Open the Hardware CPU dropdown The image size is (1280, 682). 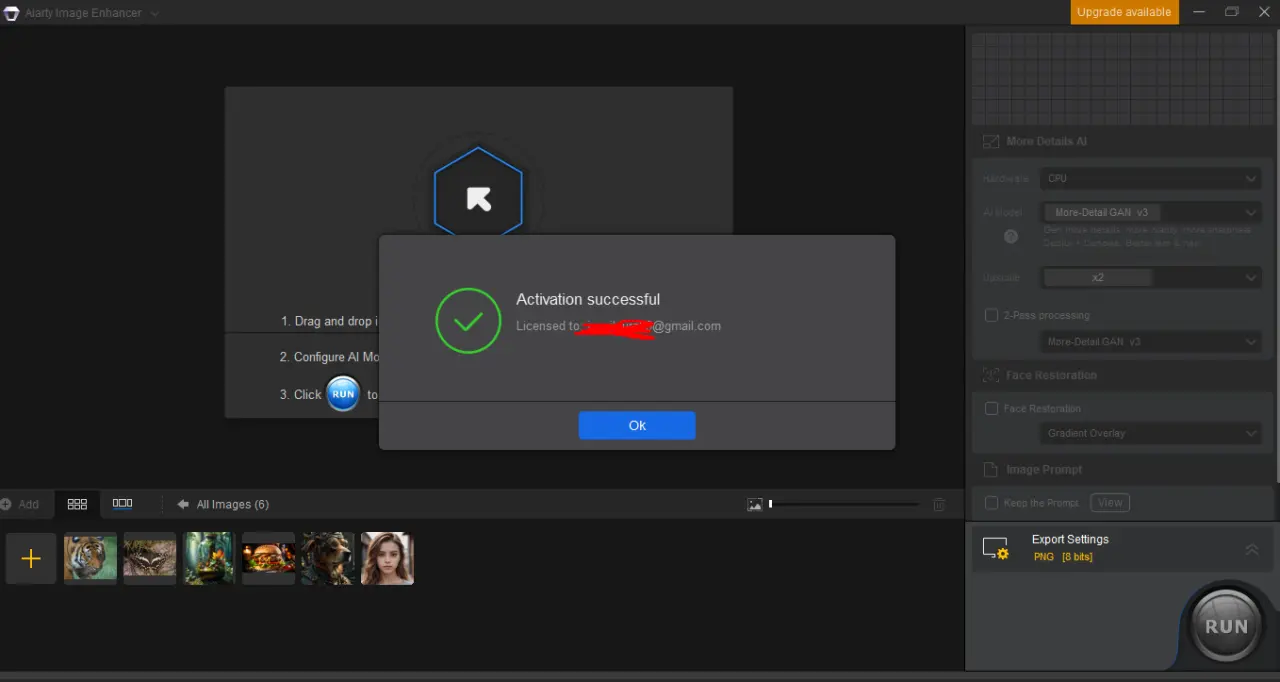pos(1151,178)
